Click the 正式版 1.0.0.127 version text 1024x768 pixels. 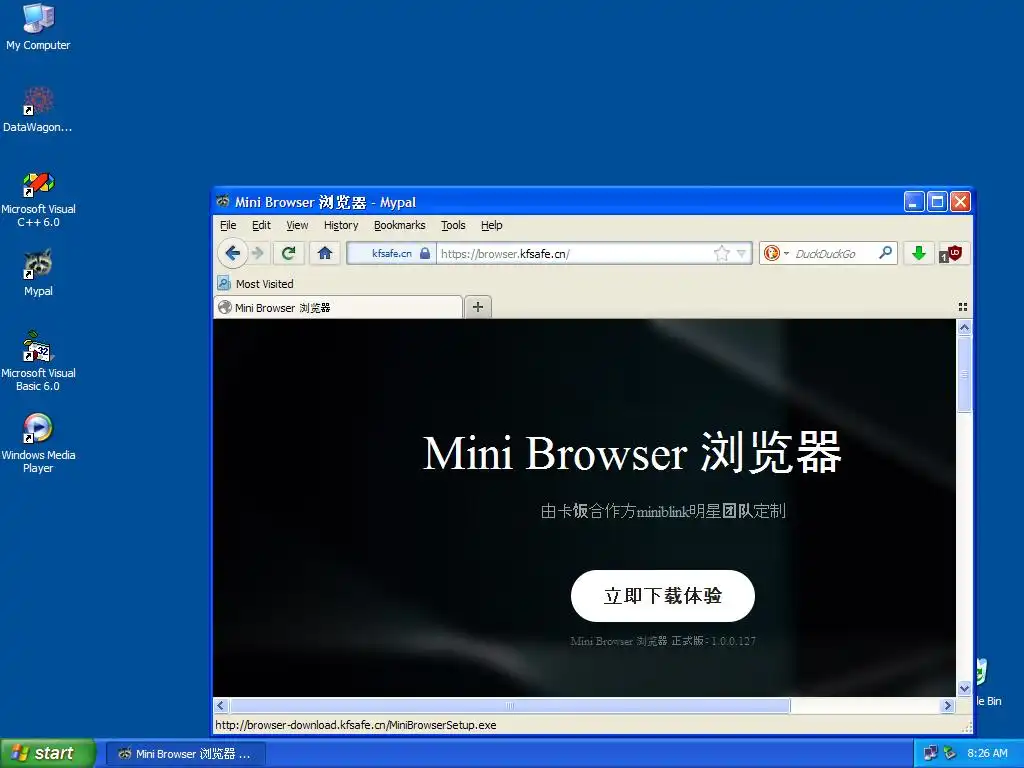[x=662, y=641]
